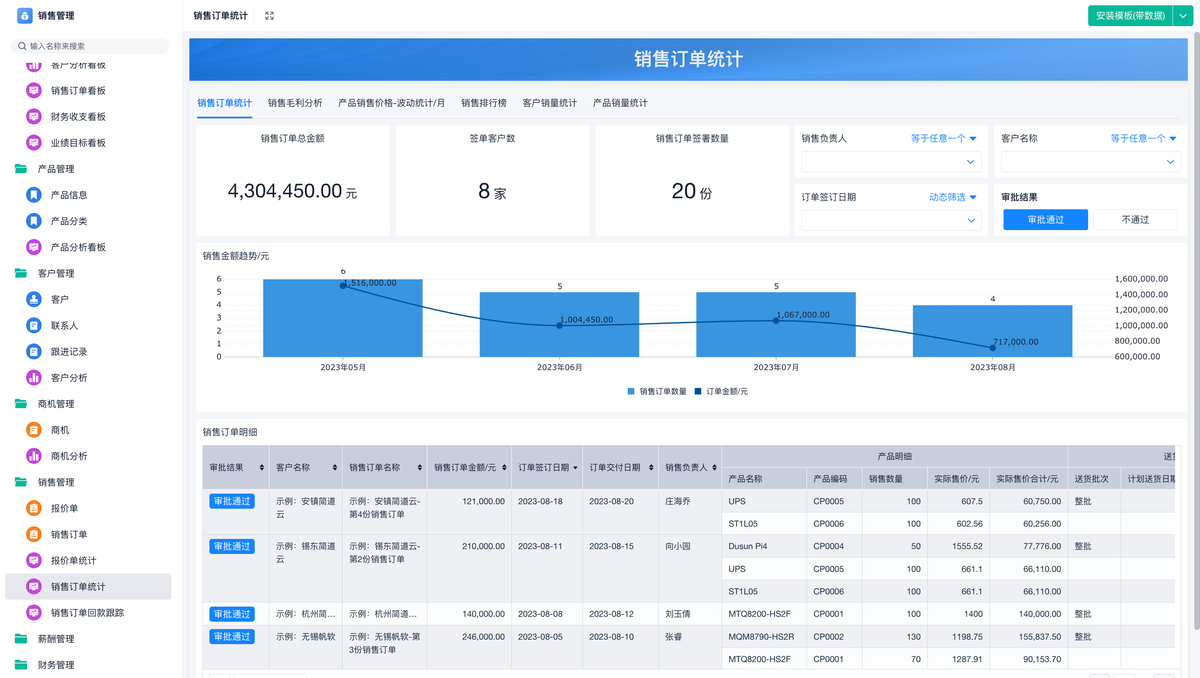This screenshot has width=1200, height=678.
Task: Select the 跟进记录 sidebar icon
Action: pos(34,351)
